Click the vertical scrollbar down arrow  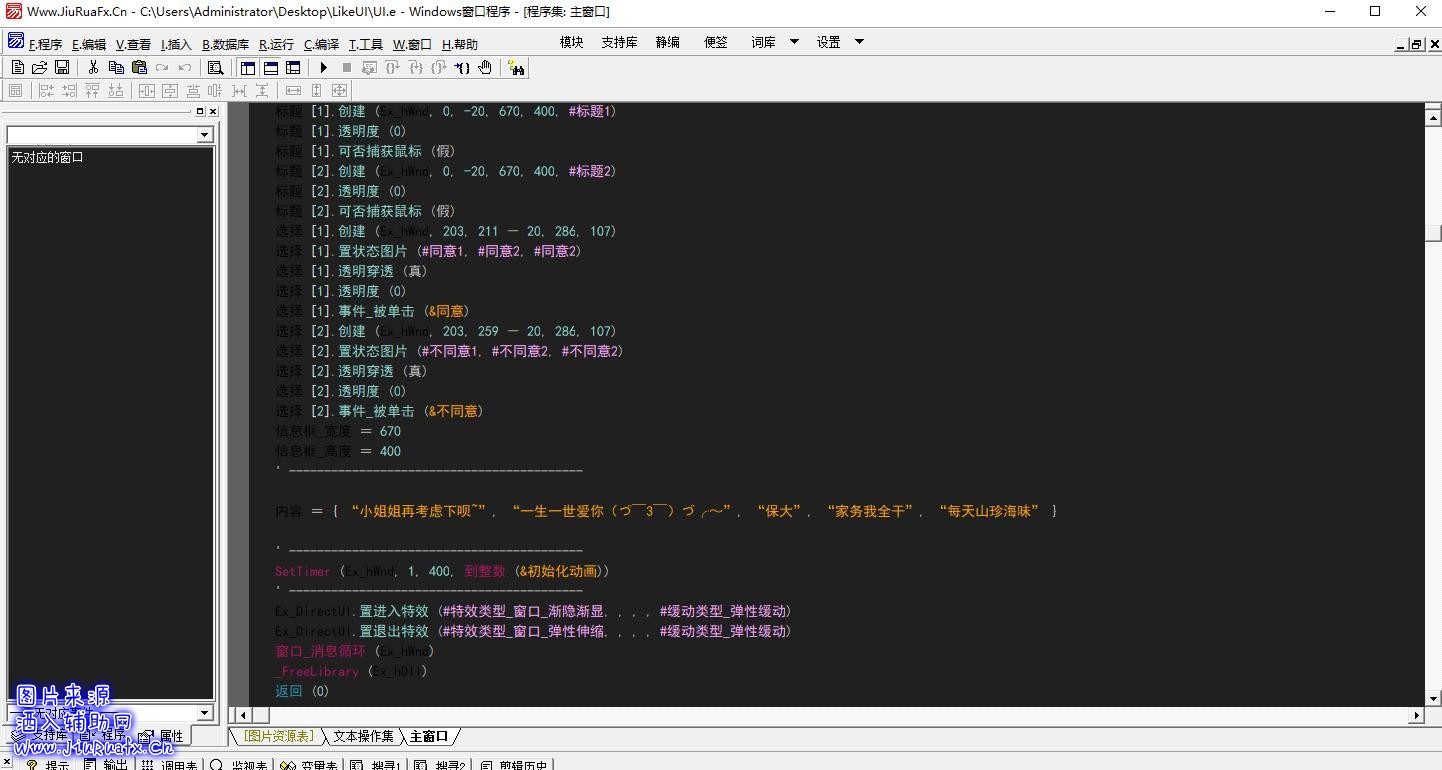tap(1433, 698)
